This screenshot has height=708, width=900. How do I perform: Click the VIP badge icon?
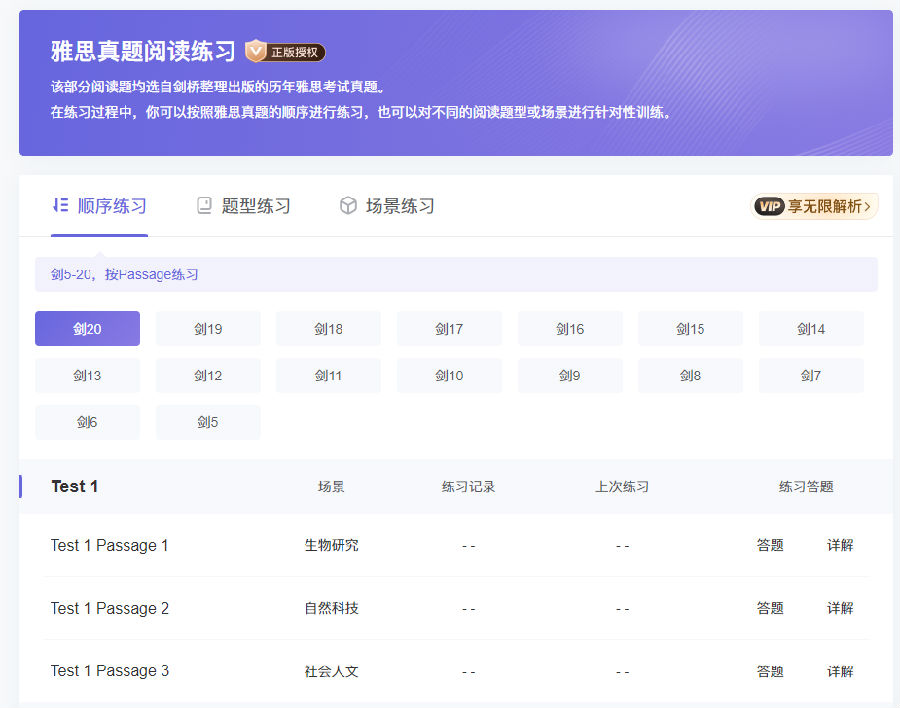coord(769,206)
